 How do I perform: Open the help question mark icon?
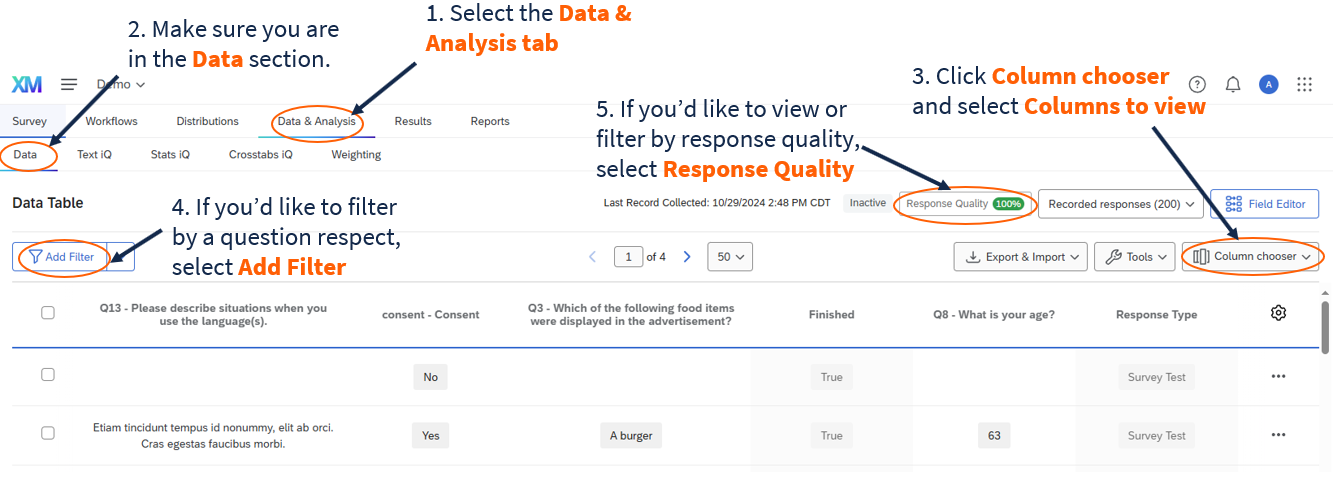coord(1197,85)
